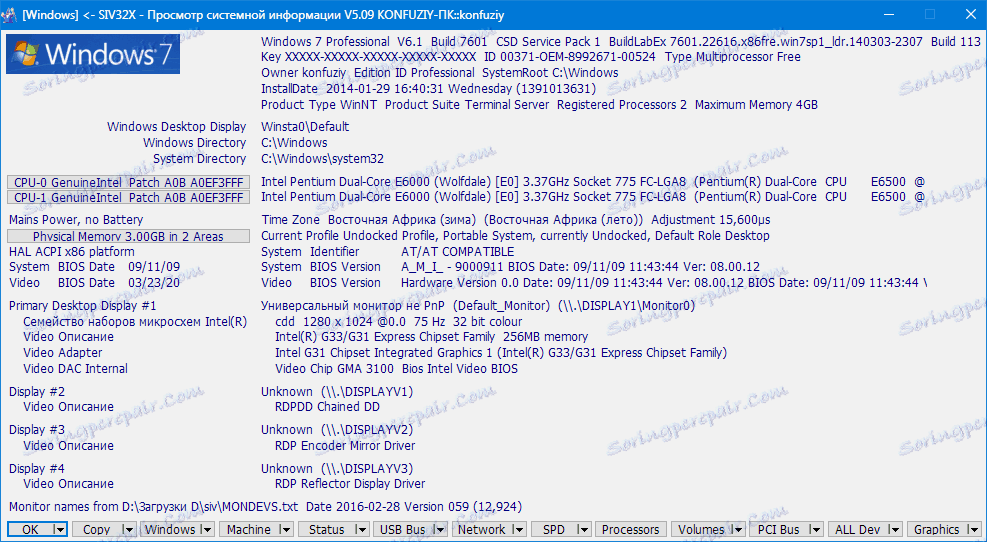The image size is (987, 542).
Task: Click the 'Product Type WinNT' text
Action: click(x=319, y=104)
